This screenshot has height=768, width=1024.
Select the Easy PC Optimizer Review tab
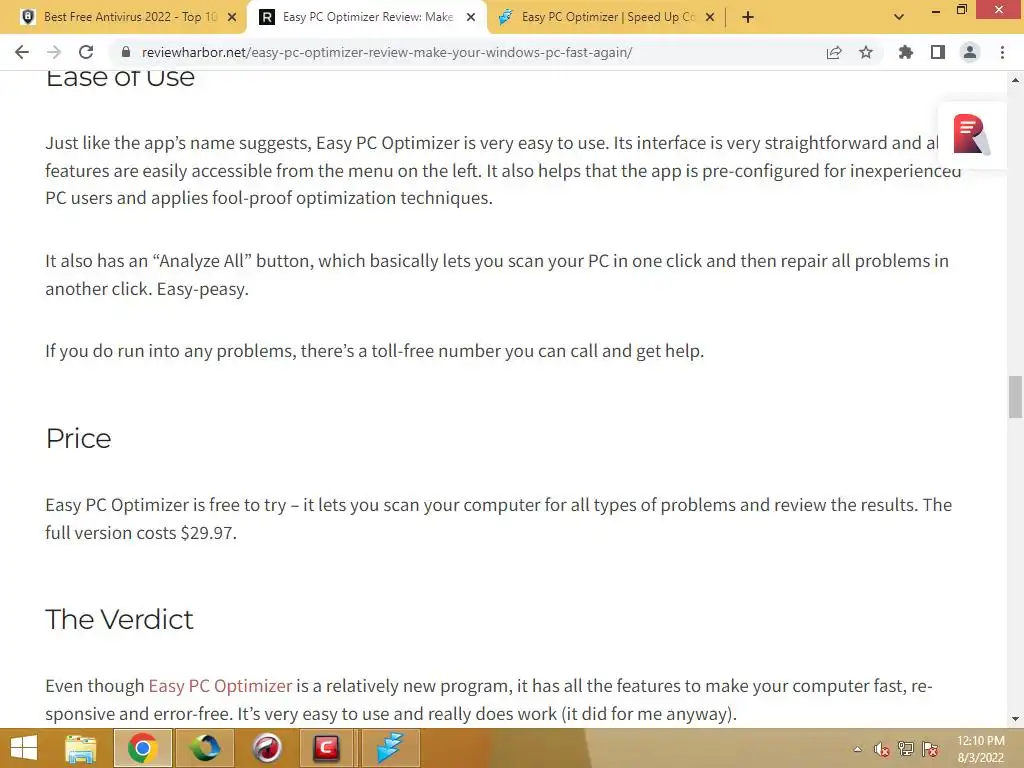[368, 17]
